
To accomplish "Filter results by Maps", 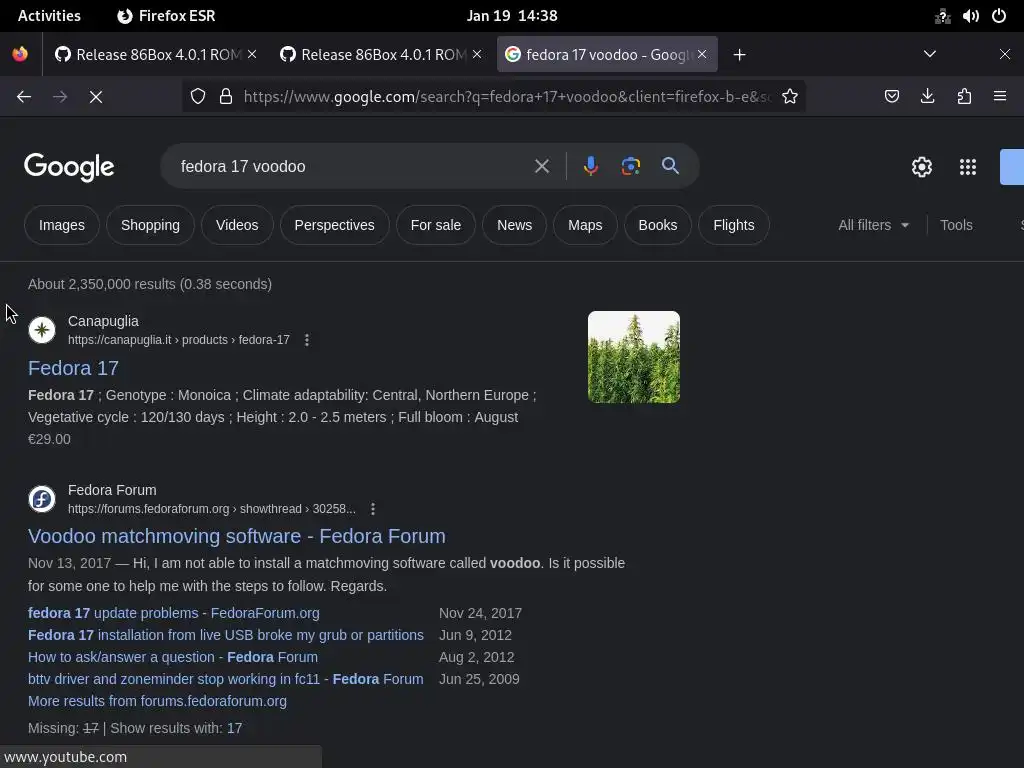I will tap(585, 225).
